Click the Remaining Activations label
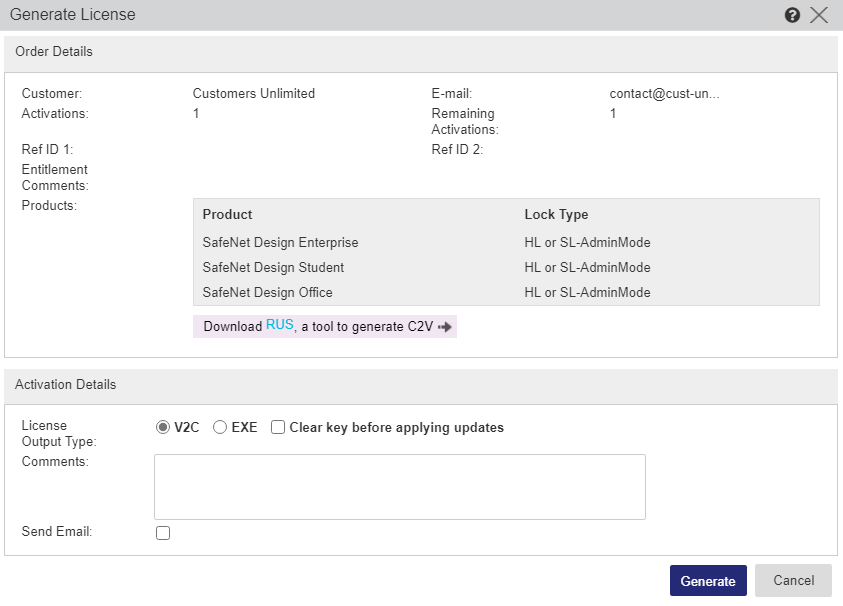 tap(465, 122)
